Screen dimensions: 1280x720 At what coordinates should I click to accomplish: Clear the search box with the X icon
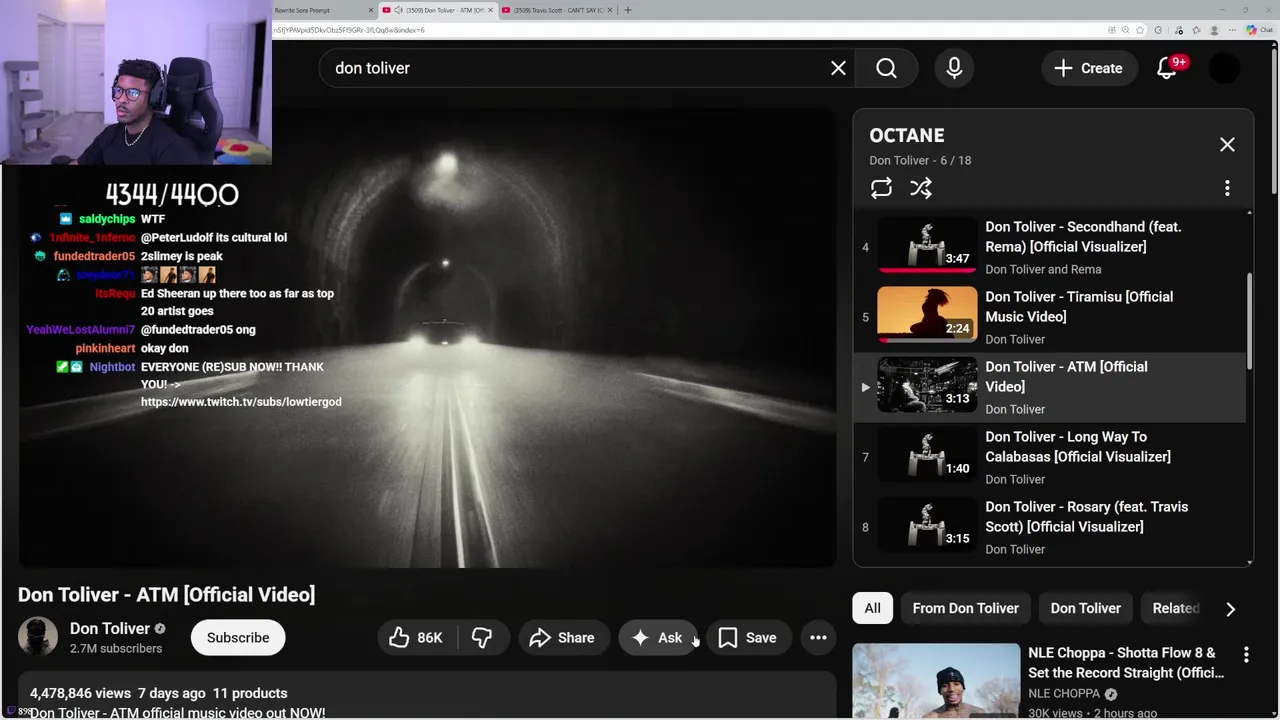pyautogui.click(x=838, y=68)
